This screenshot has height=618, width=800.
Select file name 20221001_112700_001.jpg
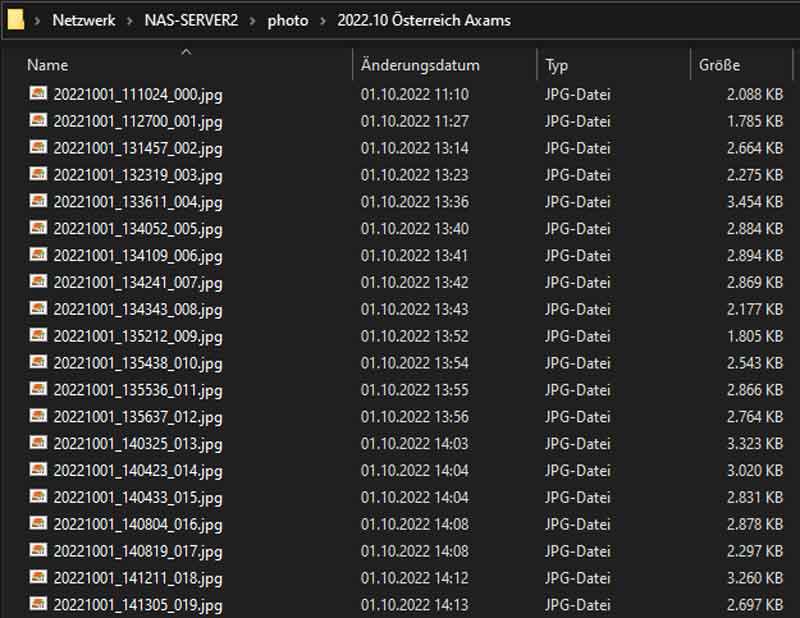(138, 122)
